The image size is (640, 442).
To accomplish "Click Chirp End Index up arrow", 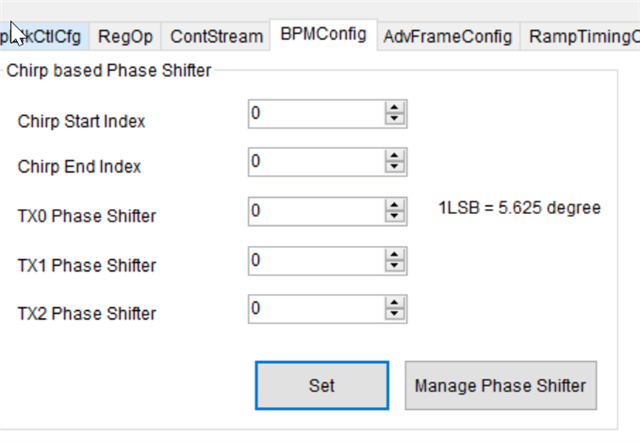I will coord(395,155).
